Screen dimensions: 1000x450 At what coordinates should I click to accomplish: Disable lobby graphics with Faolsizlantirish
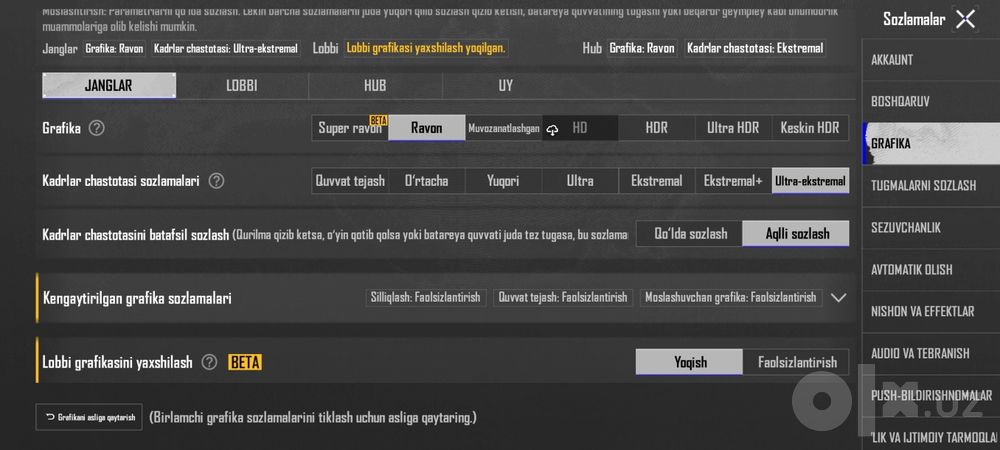tap(796, 362)
